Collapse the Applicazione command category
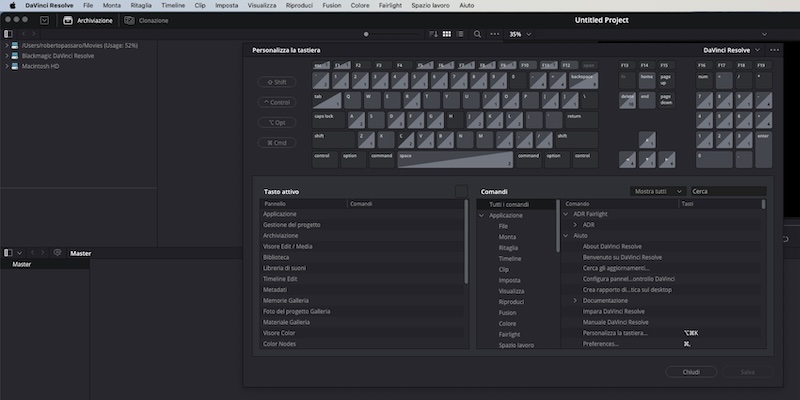 coord(482,215)
